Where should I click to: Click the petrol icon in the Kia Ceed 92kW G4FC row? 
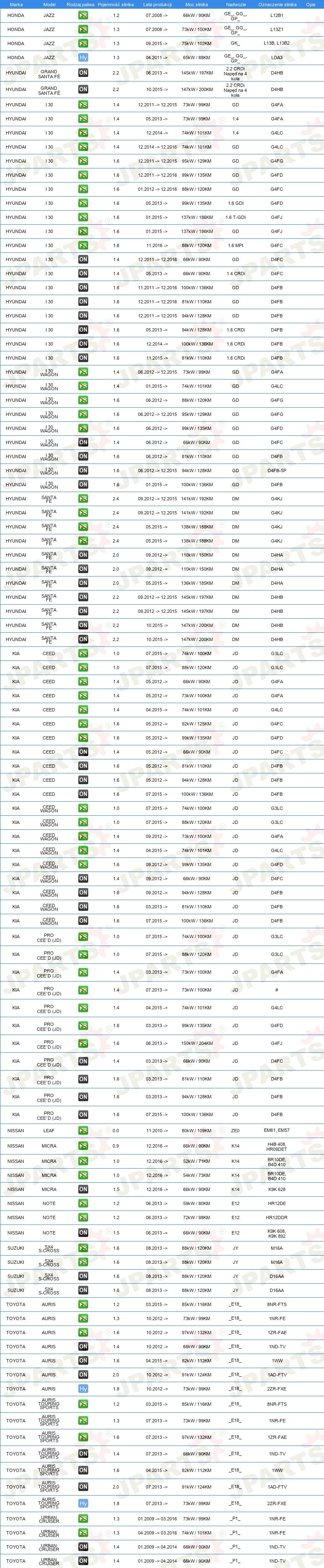point(83,724)
